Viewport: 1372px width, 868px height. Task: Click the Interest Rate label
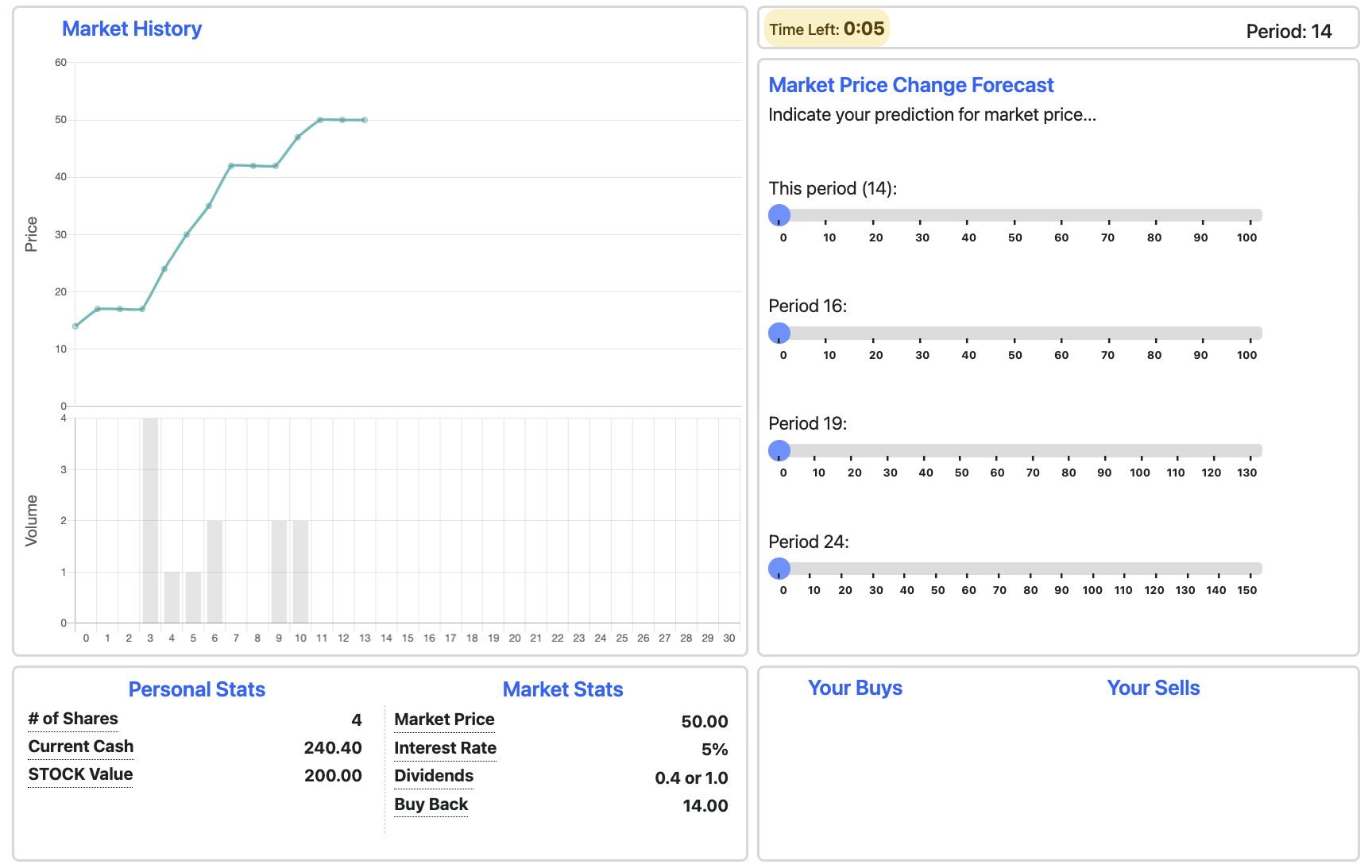445,748
